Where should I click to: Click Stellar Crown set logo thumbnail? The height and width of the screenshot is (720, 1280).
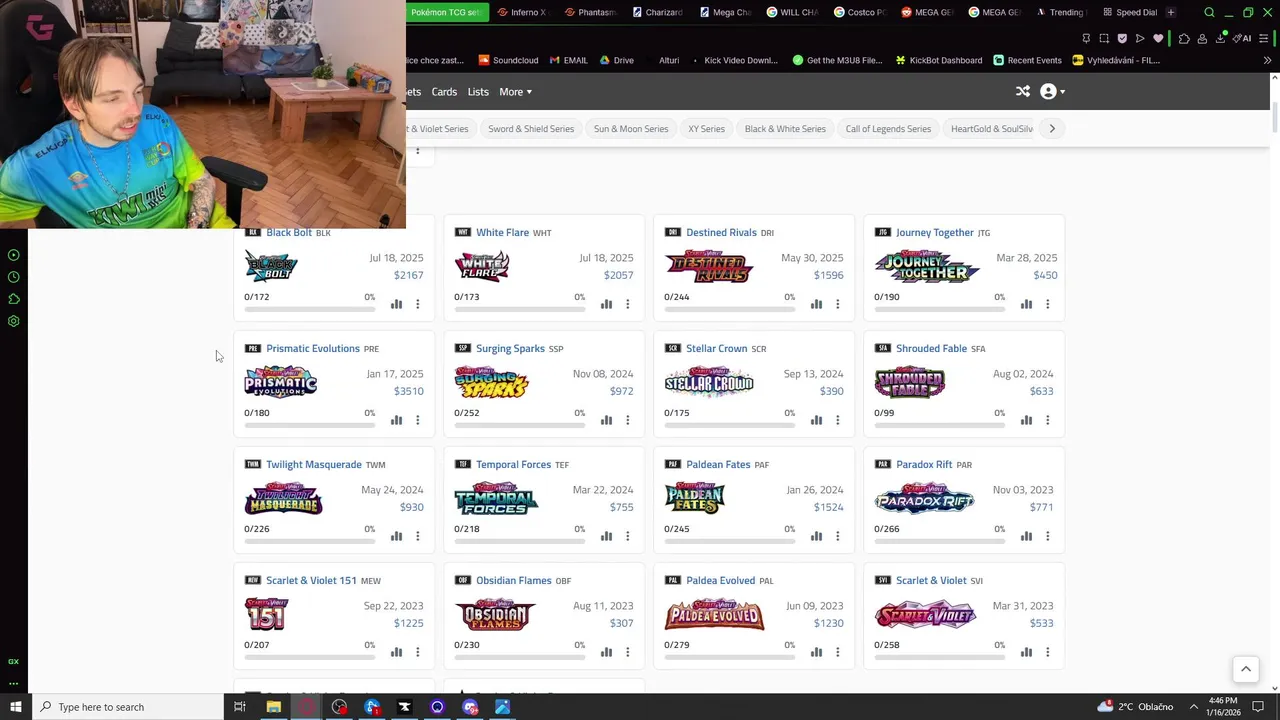click(x=709, y=382)
